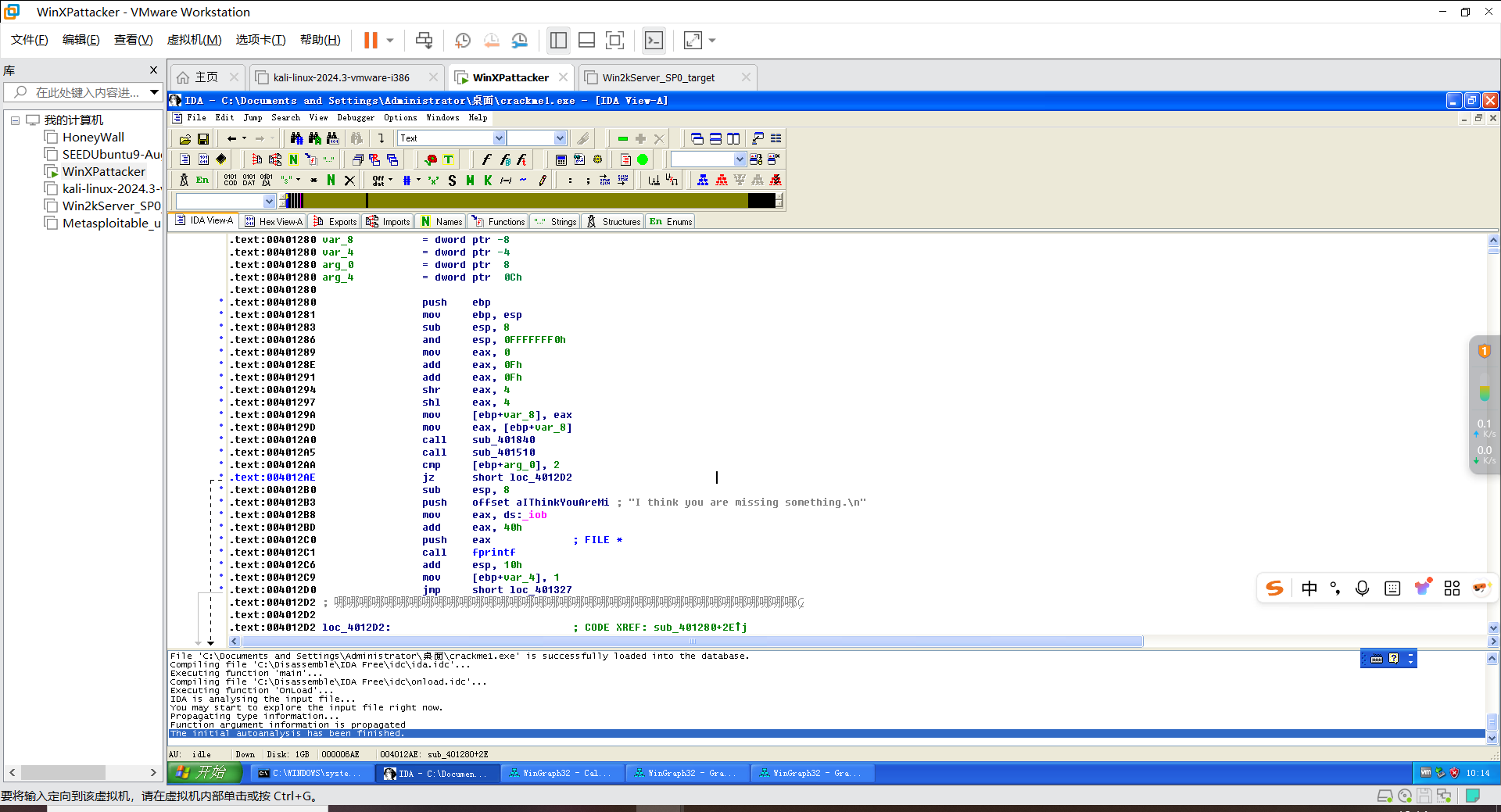Open the Sogou toolbox grid icon

pyautogui.click(x=1452, y=588)
